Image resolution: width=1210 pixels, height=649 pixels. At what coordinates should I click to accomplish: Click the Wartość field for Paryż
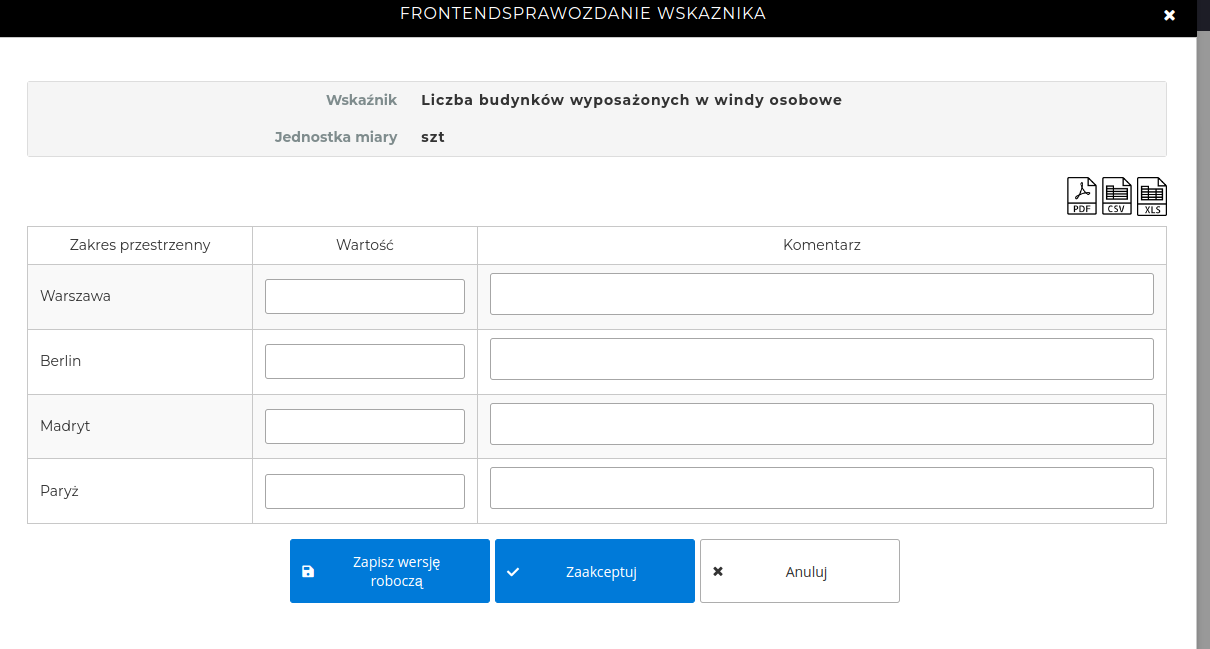coord(365,491)
